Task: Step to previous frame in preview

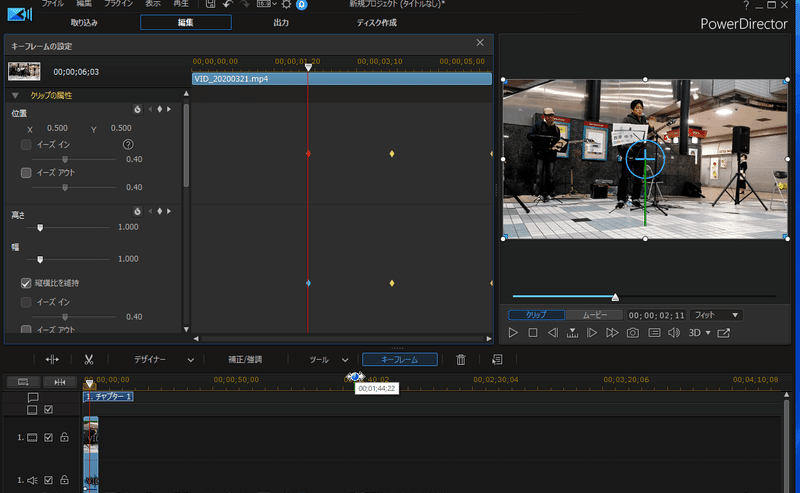Action: pyautogui.click(x=553, y=333)
